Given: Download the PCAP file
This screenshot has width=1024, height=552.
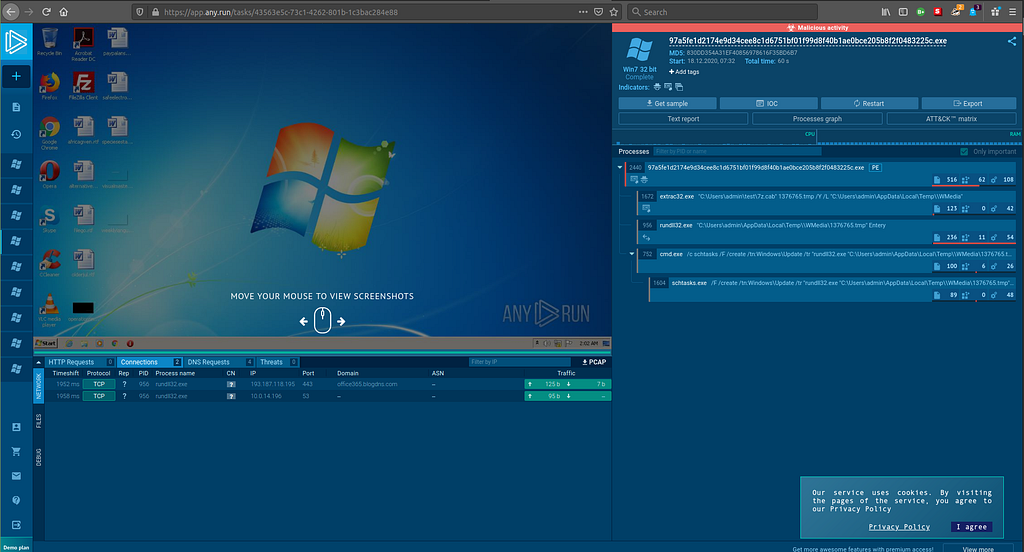Looking at the screenshot, I should [594, 362].
